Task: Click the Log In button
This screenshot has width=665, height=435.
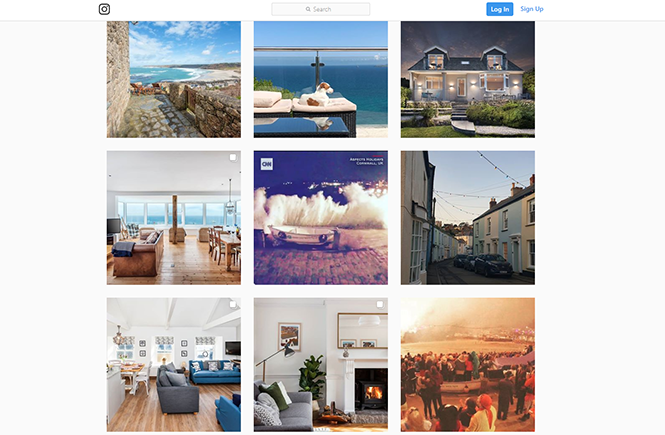Action: coord(500,9)
